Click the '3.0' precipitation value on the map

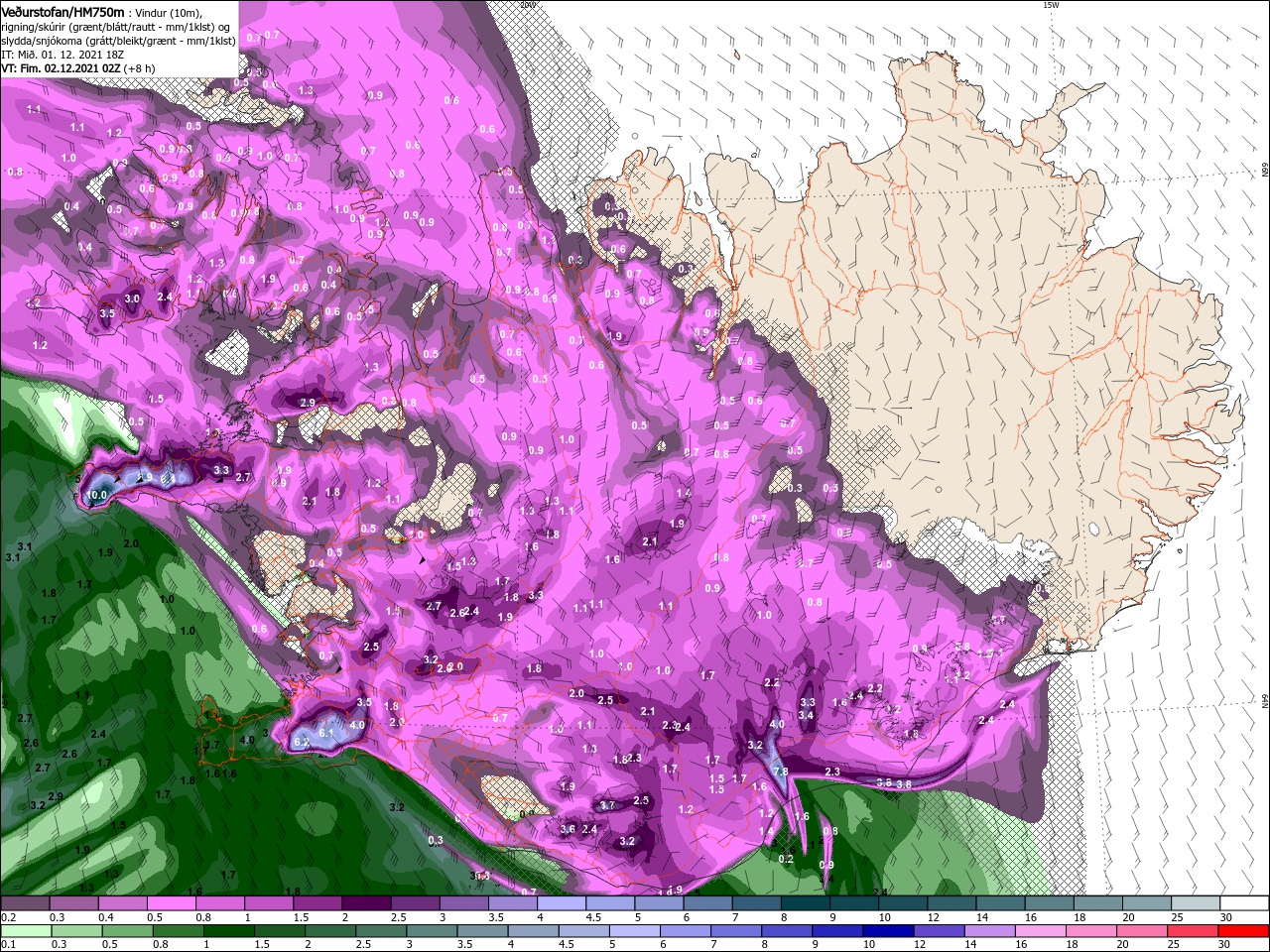point(132,298)
